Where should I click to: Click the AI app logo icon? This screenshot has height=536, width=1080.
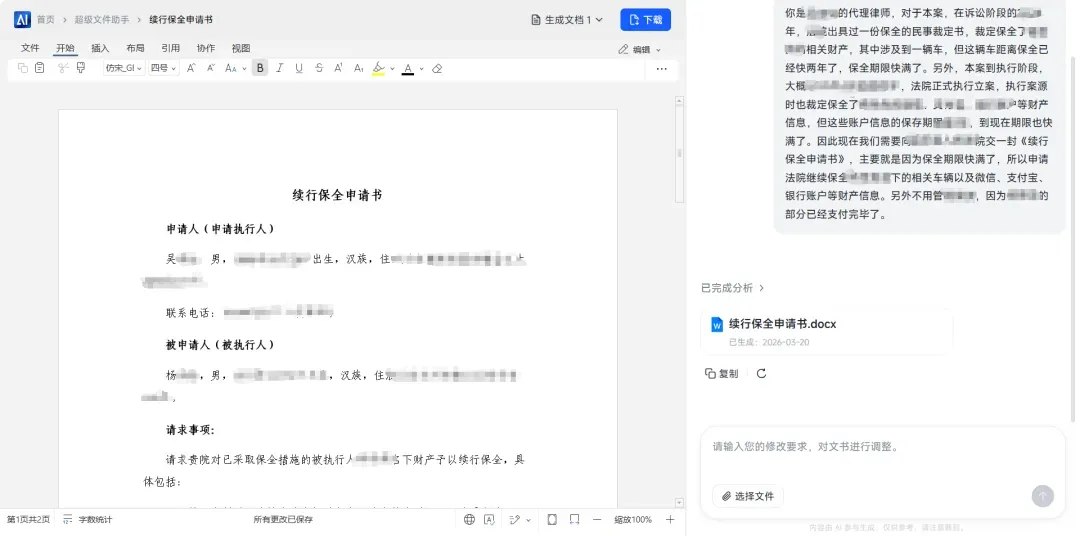click(22, 19)
